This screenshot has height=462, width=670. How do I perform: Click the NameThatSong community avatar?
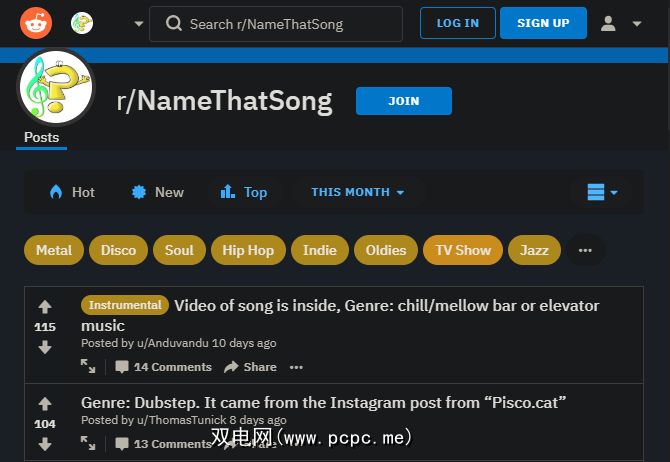click(x=55, y=87)
